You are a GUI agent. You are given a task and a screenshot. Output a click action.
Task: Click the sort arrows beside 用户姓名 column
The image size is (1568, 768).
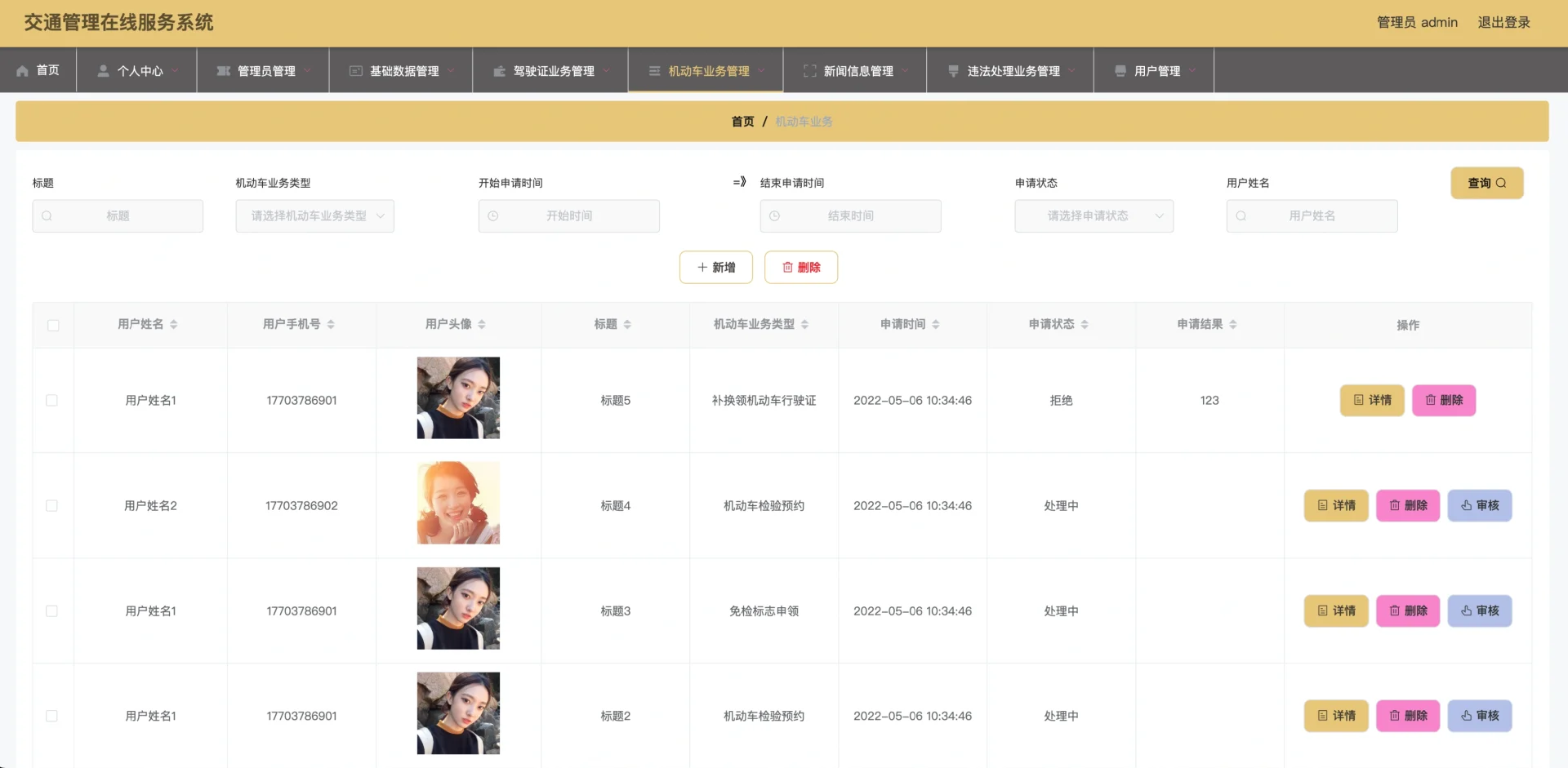tap(174, 325)
